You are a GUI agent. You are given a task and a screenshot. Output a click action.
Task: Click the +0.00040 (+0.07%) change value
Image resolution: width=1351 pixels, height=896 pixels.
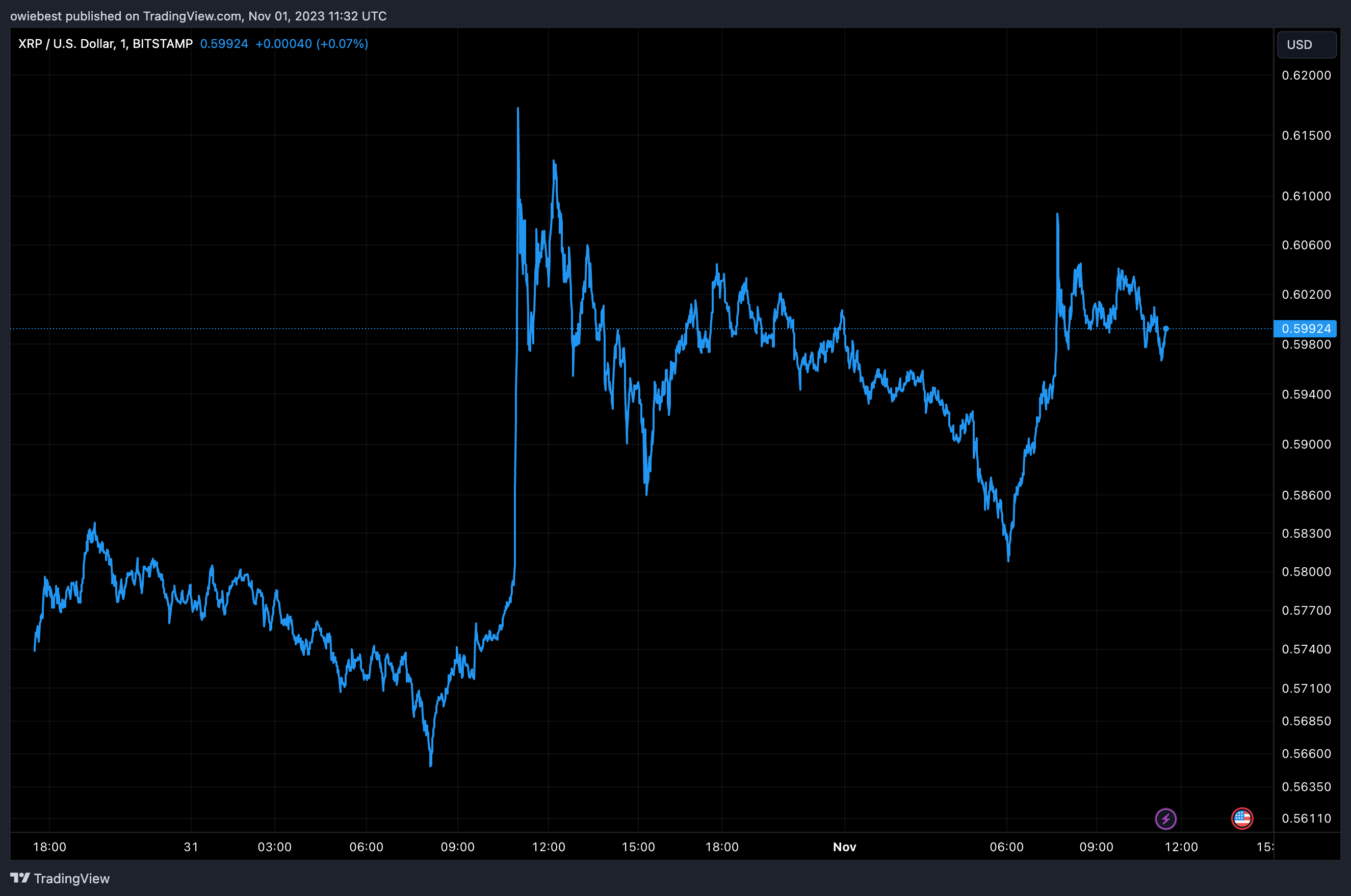[x=311, y=44]
